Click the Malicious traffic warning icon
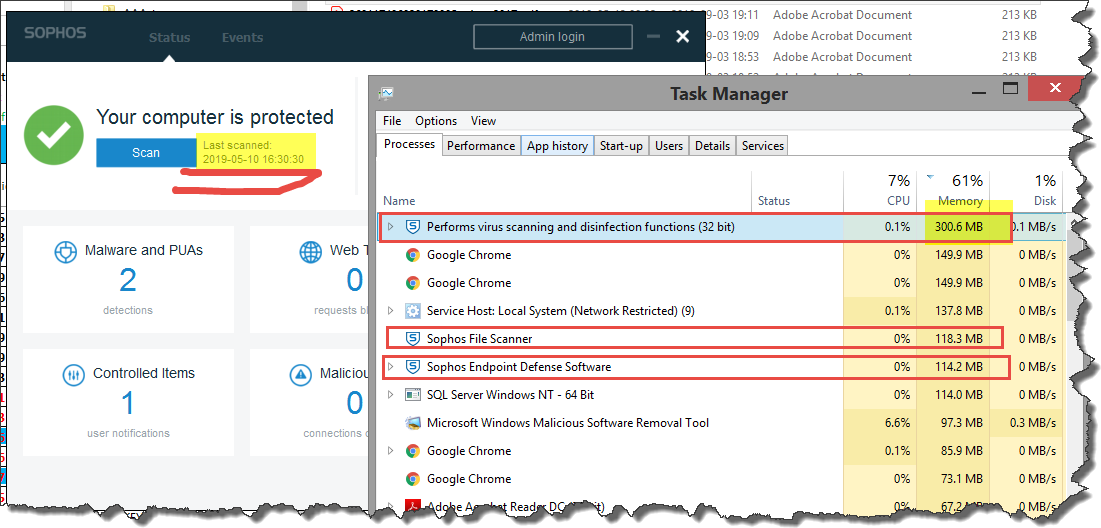Viewport: 1101px width, 528px height. tap(301, 374)
